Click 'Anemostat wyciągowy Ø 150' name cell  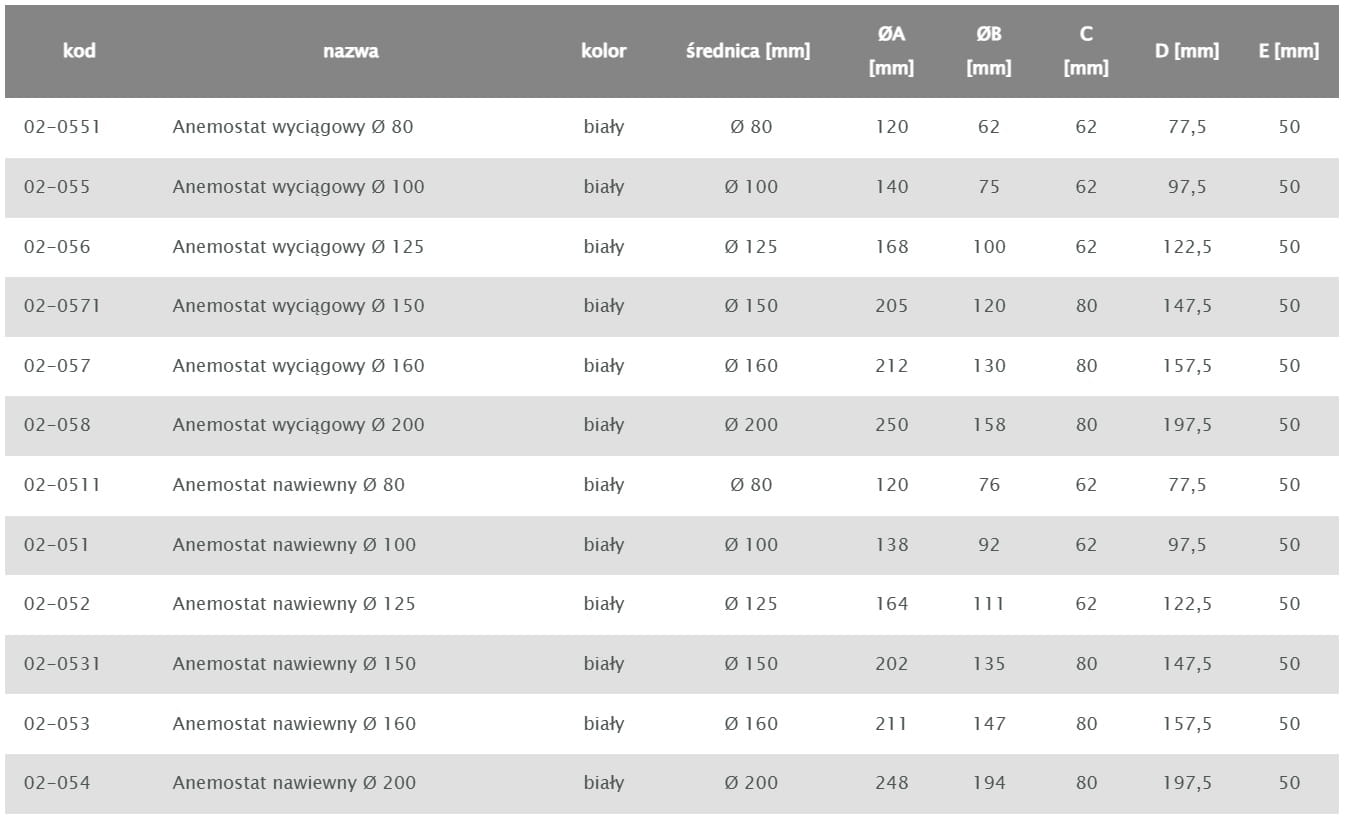click(x=298, y=306)
